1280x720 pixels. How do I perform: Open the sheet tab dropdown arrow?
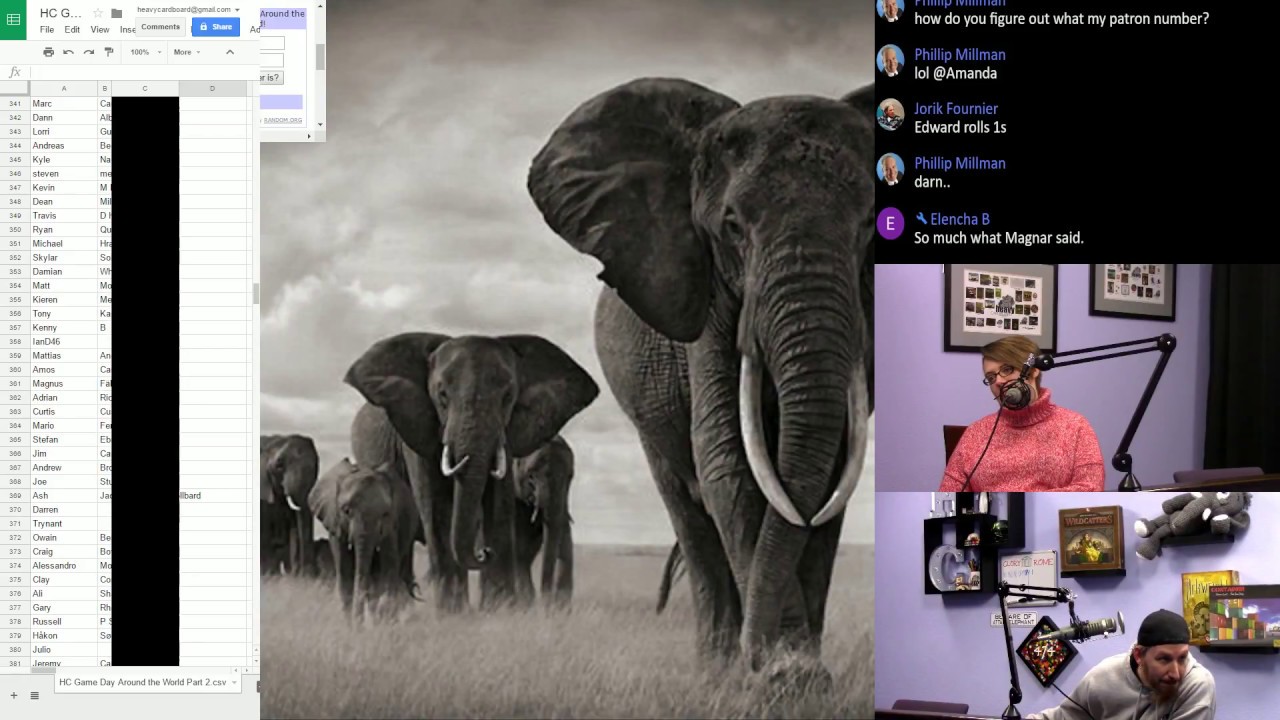tap(234, 683)
